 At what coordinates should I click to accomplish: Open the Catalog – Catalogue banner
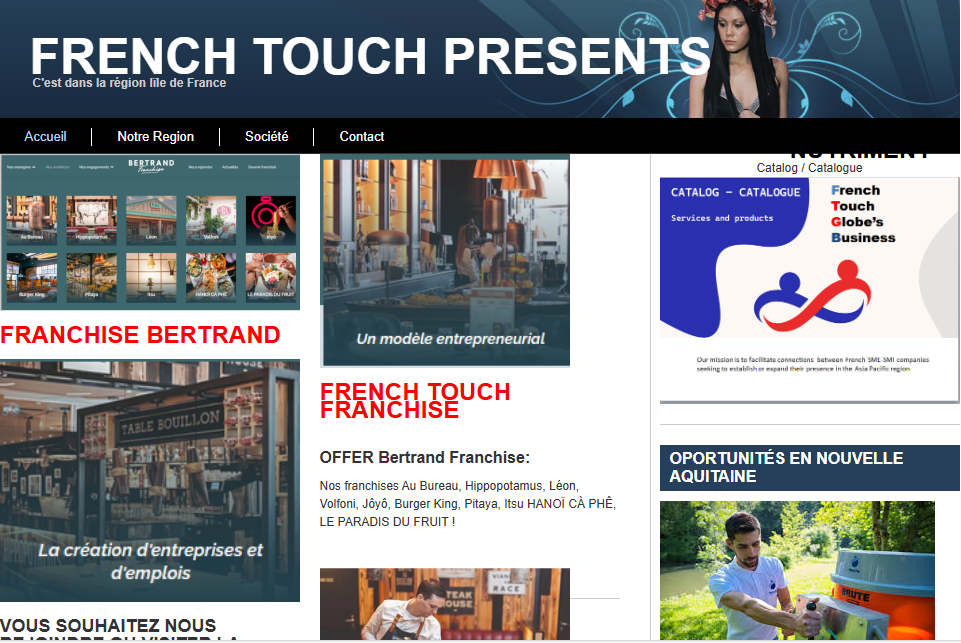point(809,289)
